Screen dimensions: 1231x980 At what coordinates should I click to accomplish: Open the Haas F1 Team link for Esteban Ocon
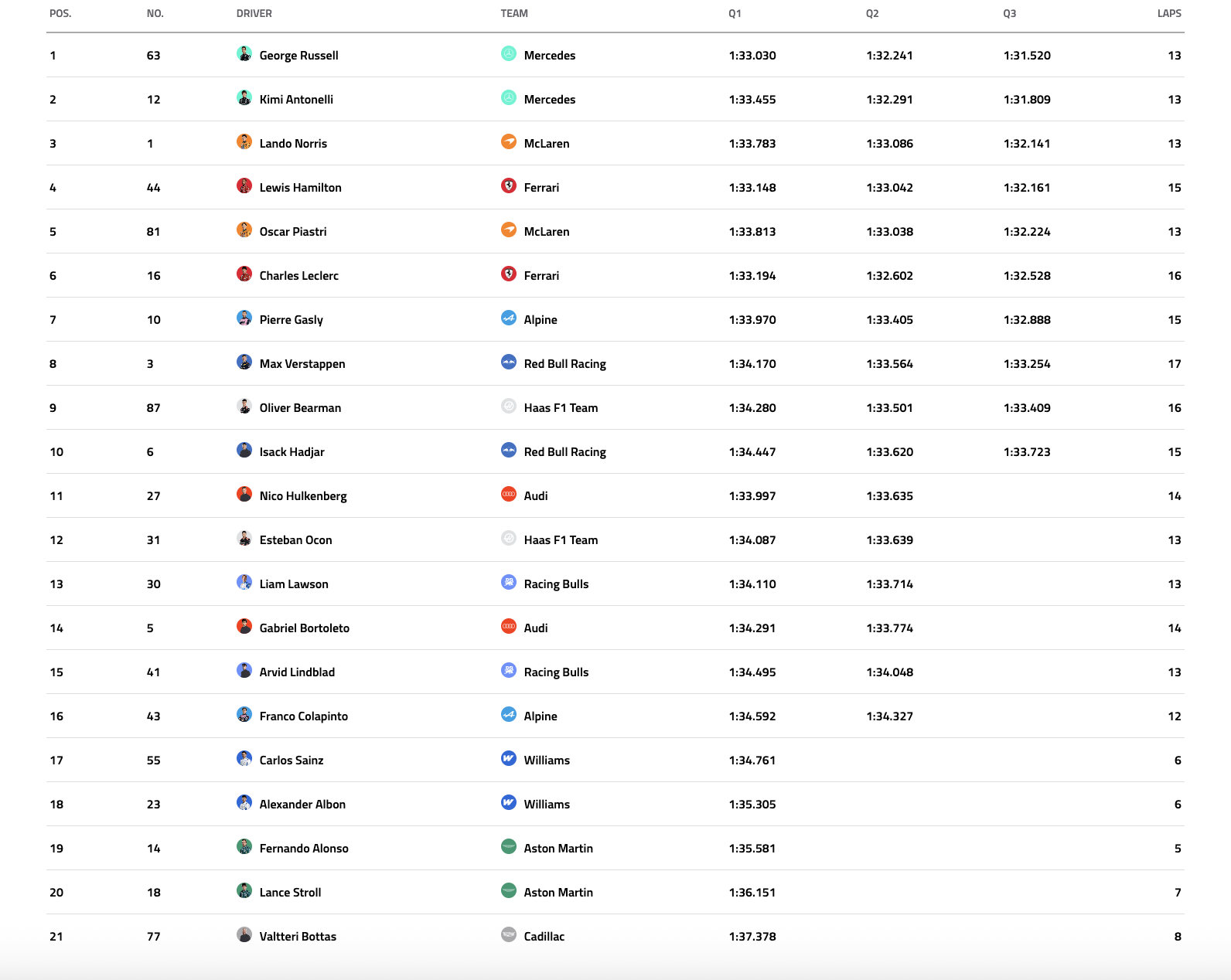[x=561, y=540]
